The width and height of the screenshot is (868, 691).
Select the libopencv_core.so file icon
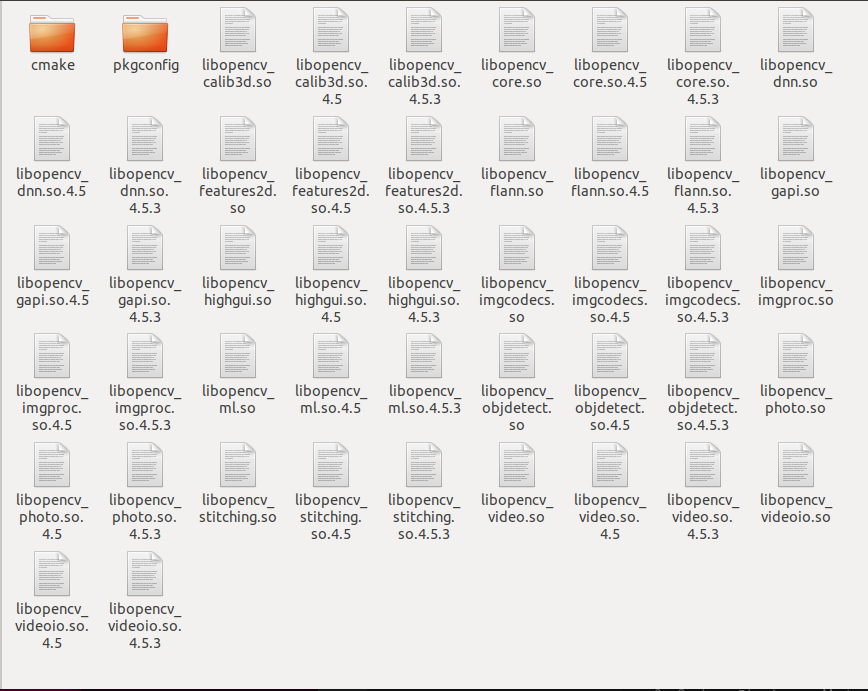pos(517,30)
